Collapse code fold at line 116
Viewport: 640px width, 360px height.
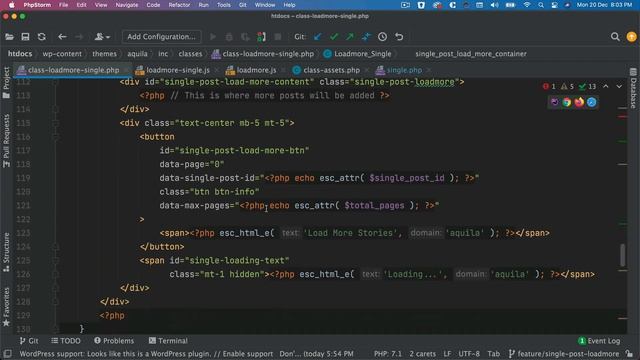tap(56, 137)
